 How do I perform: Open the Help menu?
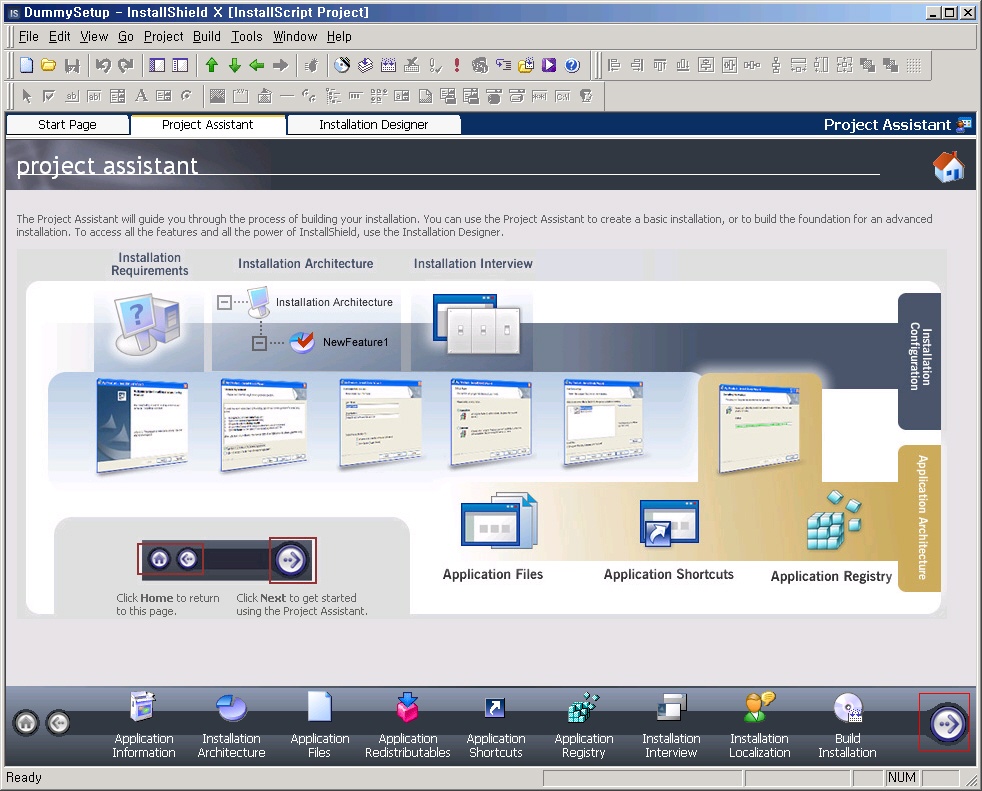pyautogui.click(x=339, y=36)
